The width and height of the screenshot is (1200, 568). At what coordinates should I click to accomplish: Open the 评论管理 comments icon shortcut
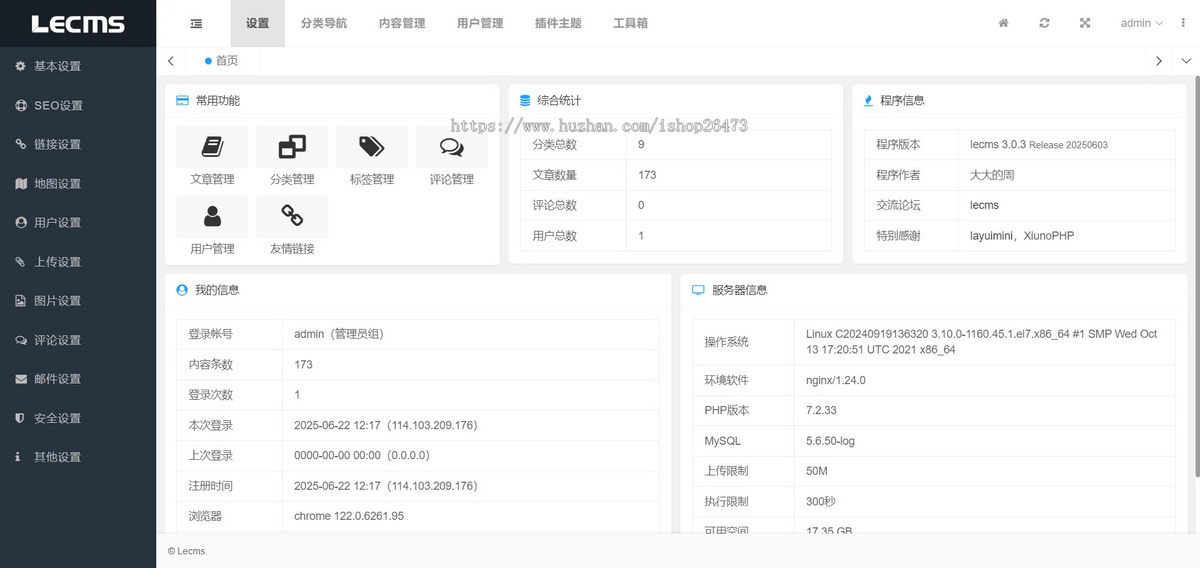pos(452,147)
